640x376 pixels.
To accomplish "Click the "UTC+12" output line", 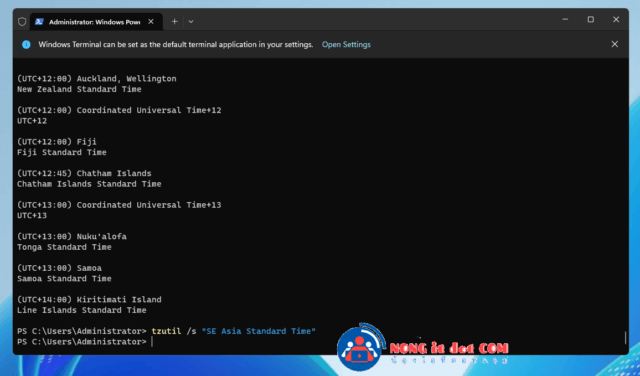I will 32,121.
